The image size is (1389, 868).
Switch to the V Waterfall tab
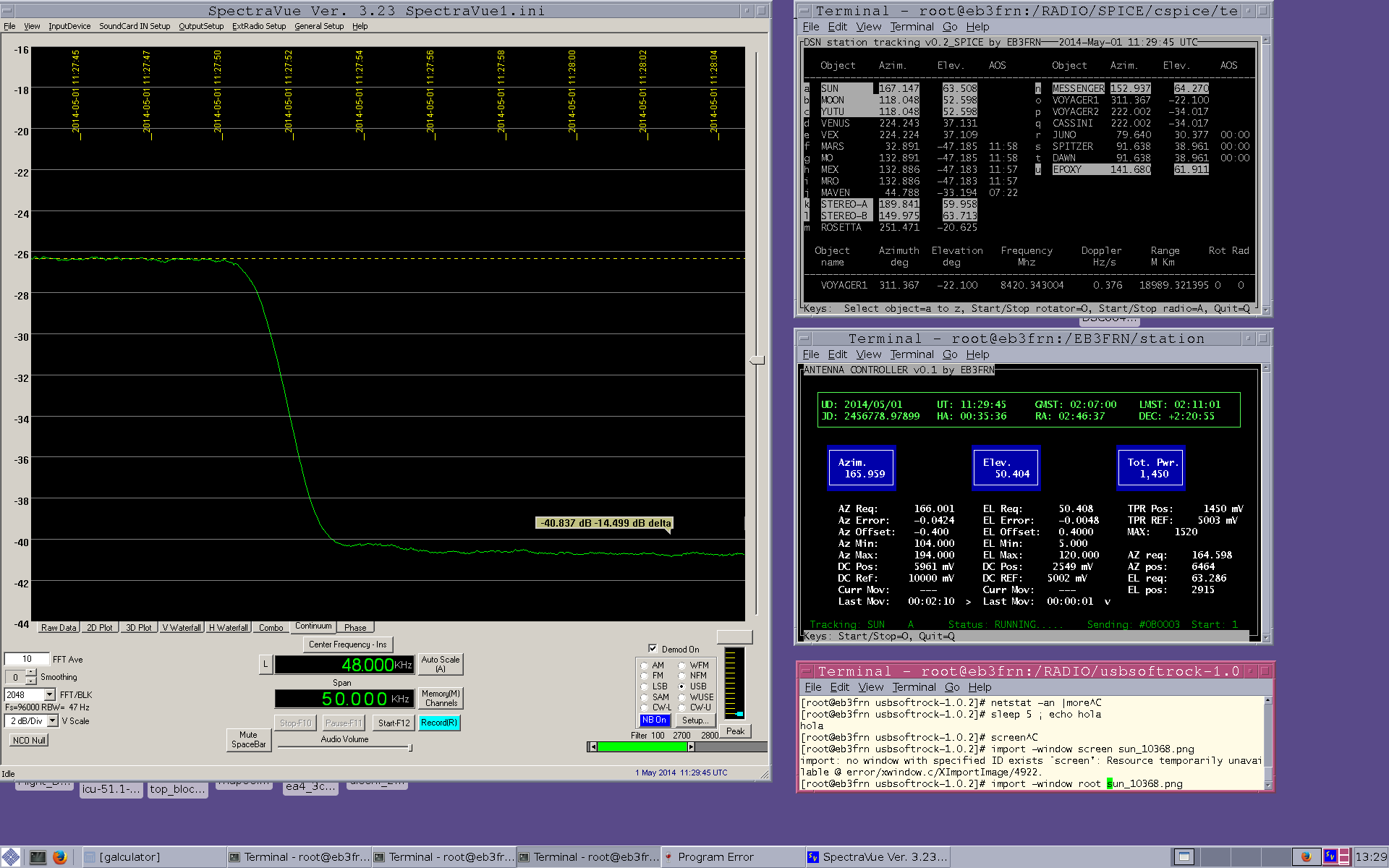tap(181, 627)
